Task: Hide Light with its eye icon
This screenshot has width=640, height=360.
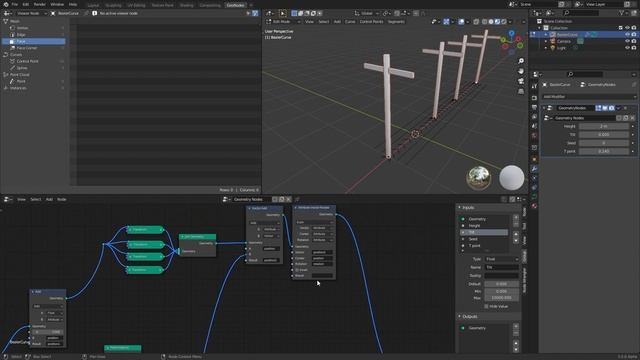Action: pyautogui.click(x=627, y=48)
